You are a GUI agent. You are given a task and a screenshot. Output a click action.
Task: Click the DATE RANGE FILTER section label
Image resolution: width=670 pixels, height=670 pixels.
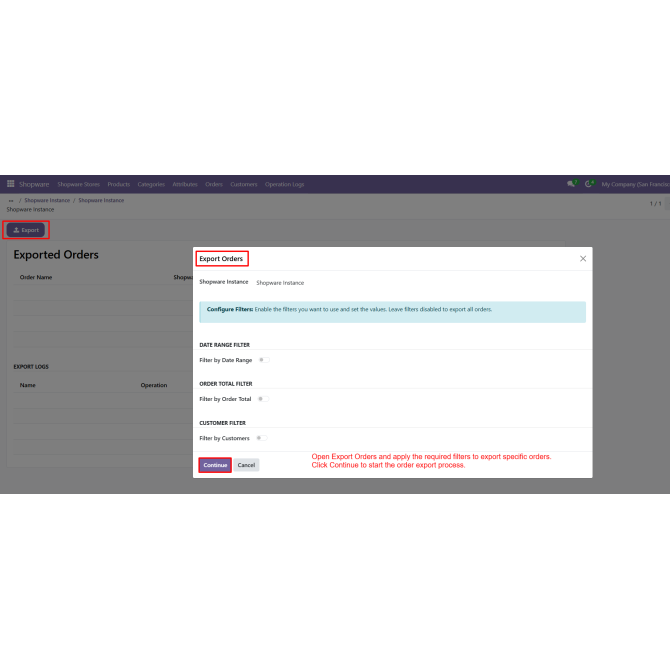(225, 345)
